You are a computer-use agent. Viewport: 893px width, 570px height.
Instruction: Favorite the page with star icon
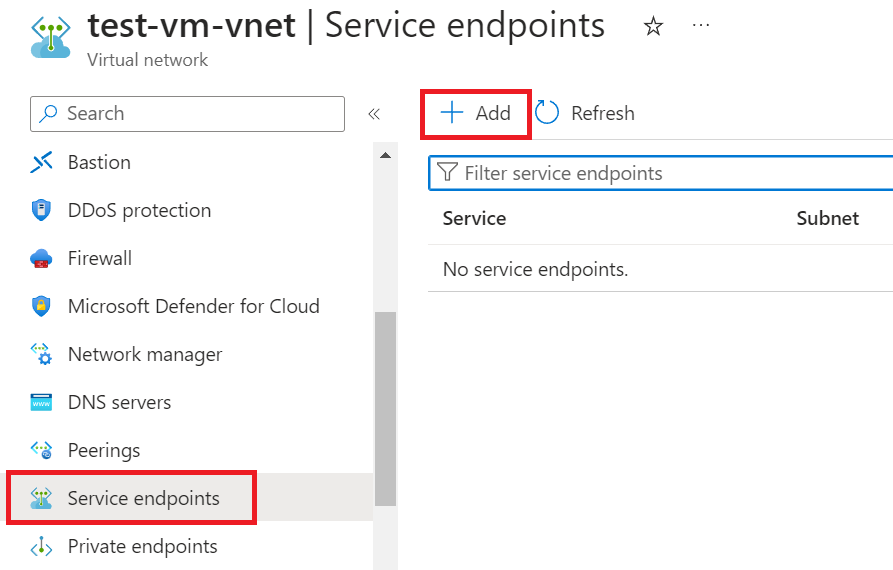653,27
